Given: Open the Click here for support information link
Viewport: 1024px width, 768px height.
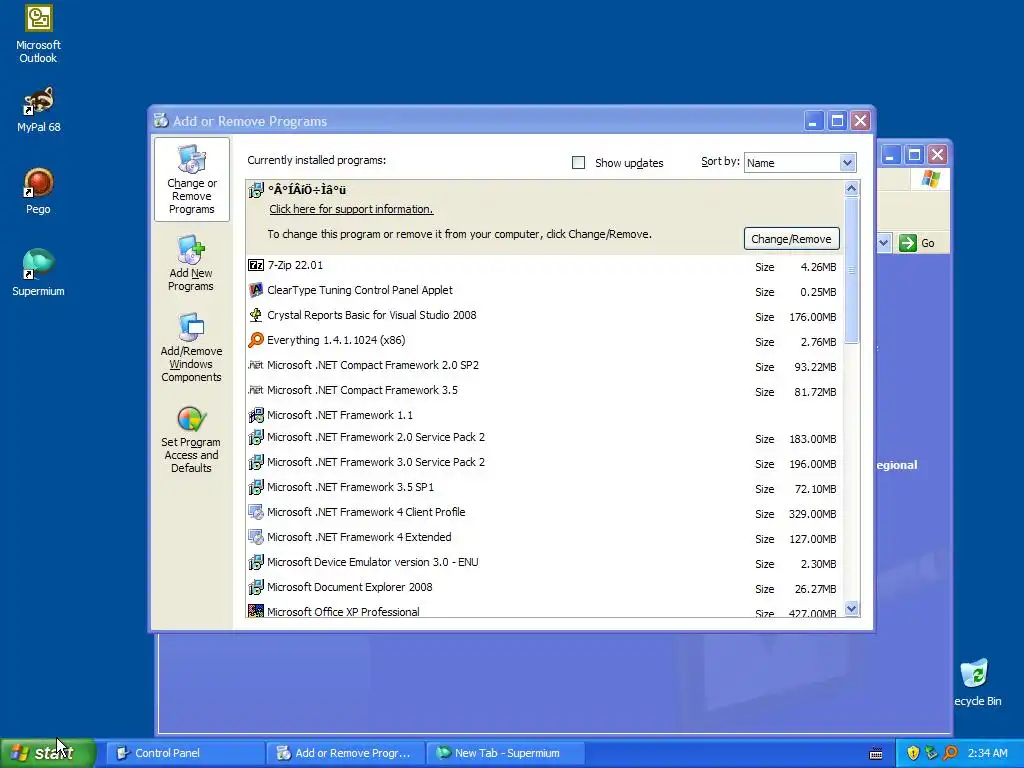Looking at the screenshot, I should coord(351,209).
